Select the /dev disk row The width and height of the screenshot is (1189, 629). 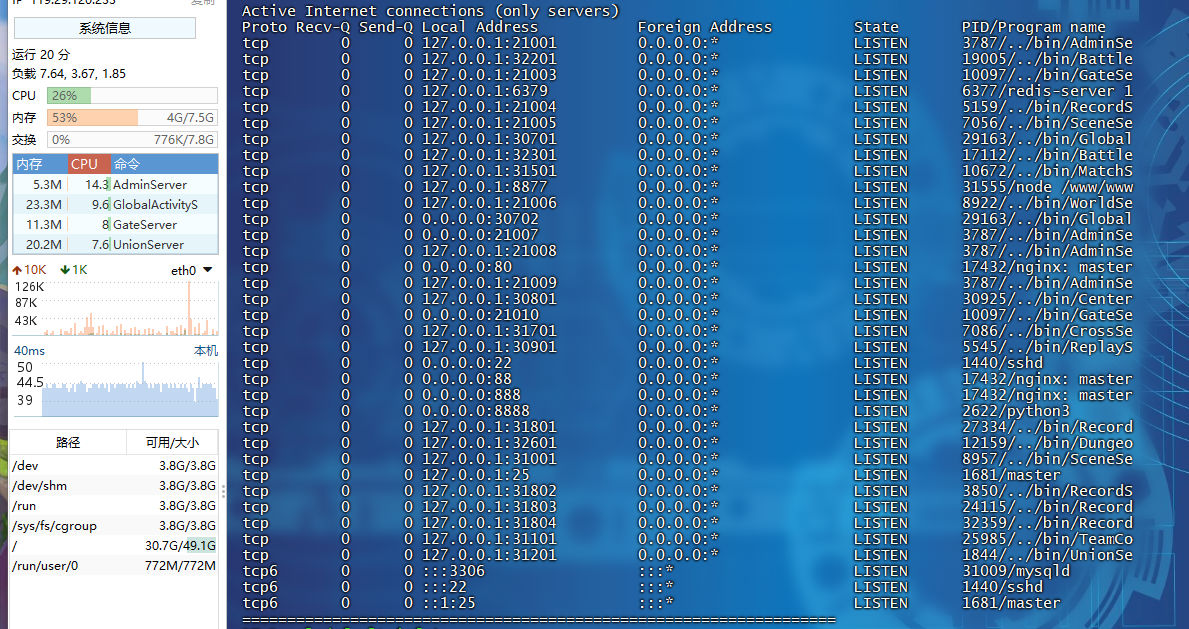(115, 466)
